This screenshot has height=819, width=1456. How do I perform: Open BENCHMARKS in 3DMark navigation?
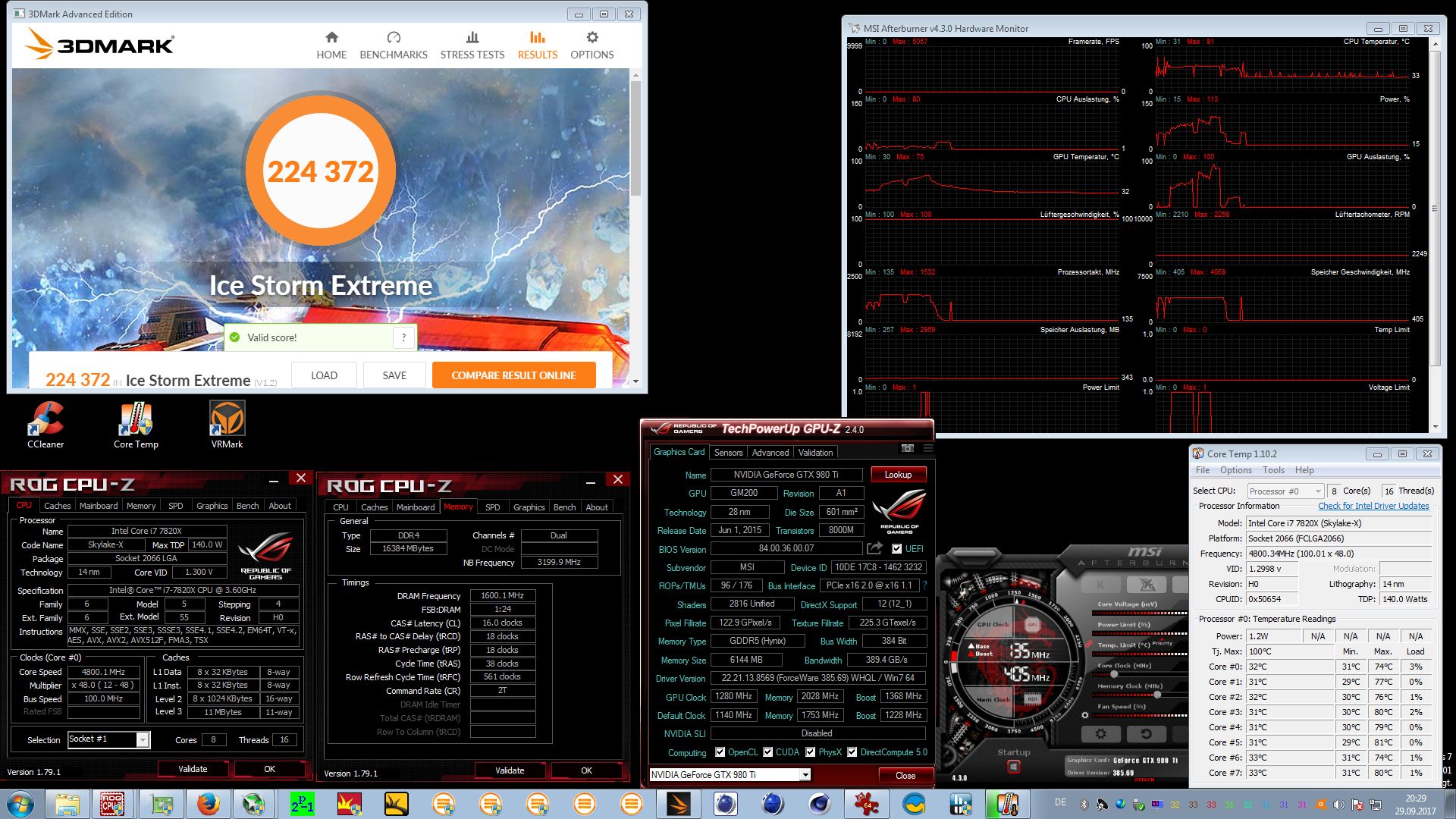(393, 45)
